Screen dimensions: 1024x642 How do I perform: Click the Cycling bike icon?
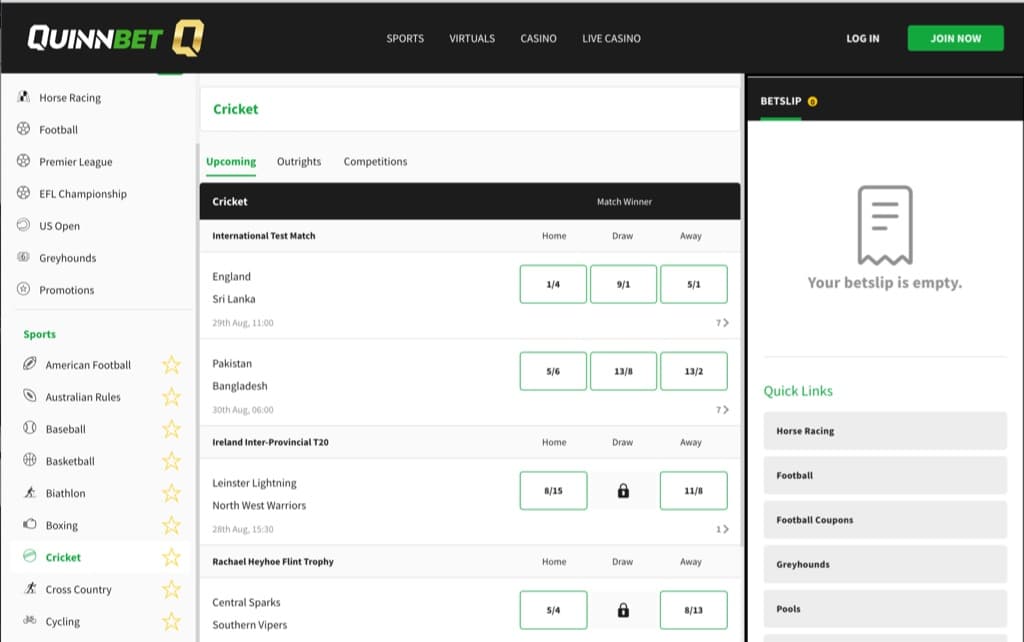(x=29, y=620)
